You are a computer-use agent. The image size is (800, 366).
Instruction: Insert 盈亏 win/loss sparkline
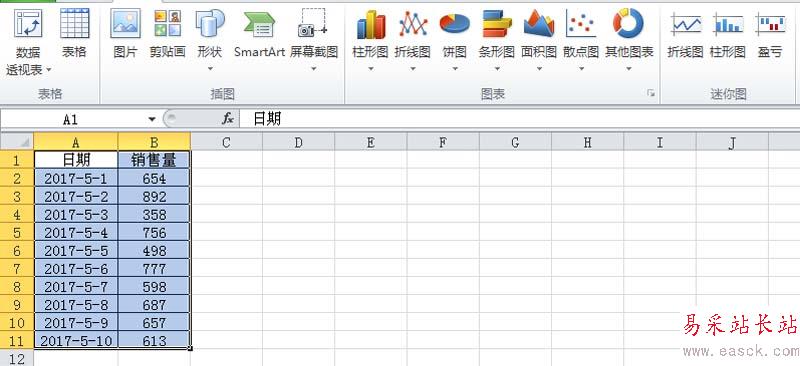tap(770, 24)
